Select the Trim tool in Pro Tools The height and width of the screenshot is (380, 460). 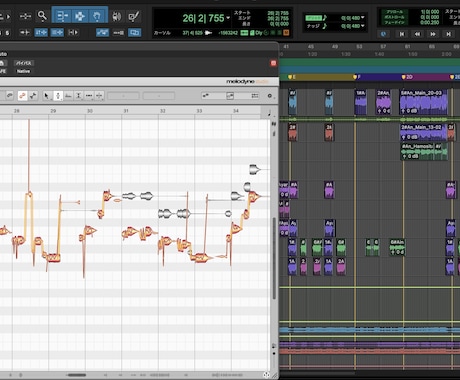(62, 16)
